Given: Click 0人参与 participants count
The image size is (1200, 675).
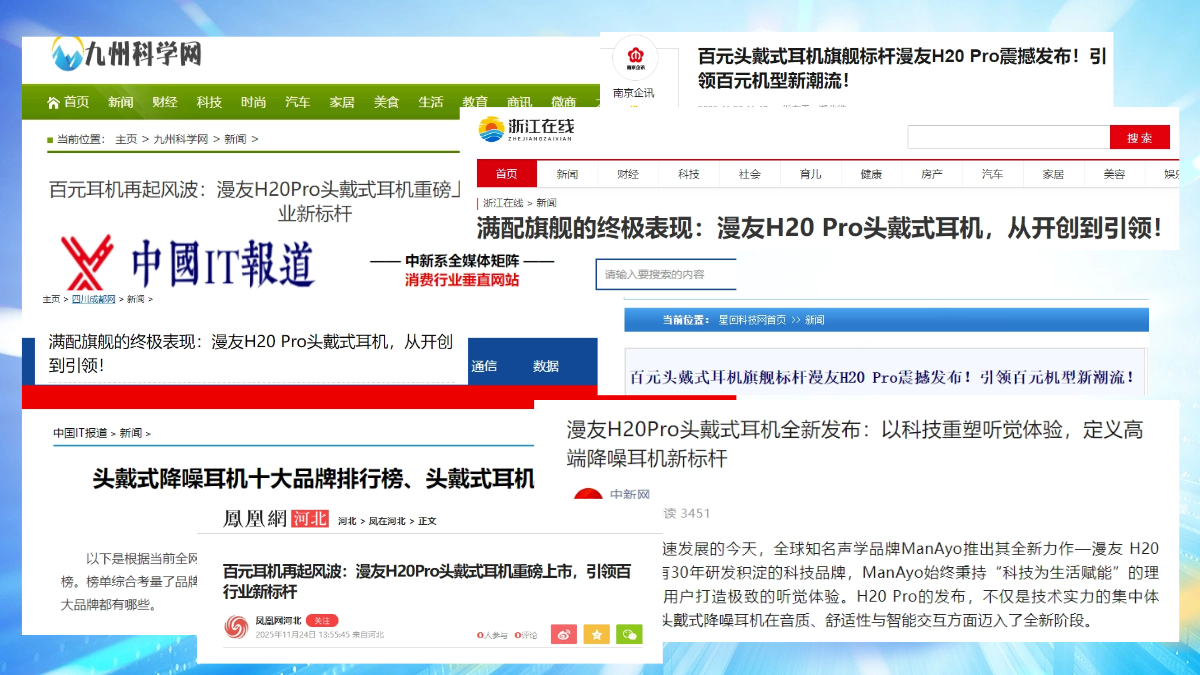Looking at the screenshot, I should [x=492, y=635].
